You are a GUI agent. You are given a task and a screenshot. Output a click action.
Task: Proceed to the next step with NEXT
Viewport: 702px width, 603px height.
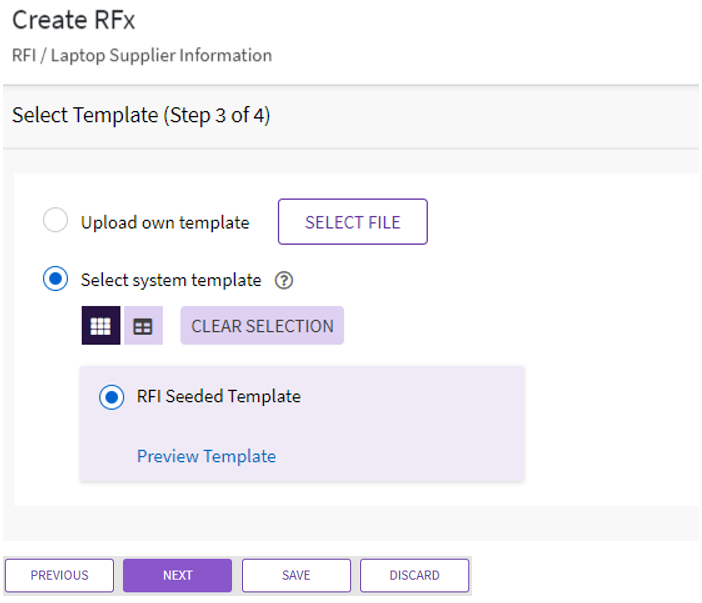point(177,575)
